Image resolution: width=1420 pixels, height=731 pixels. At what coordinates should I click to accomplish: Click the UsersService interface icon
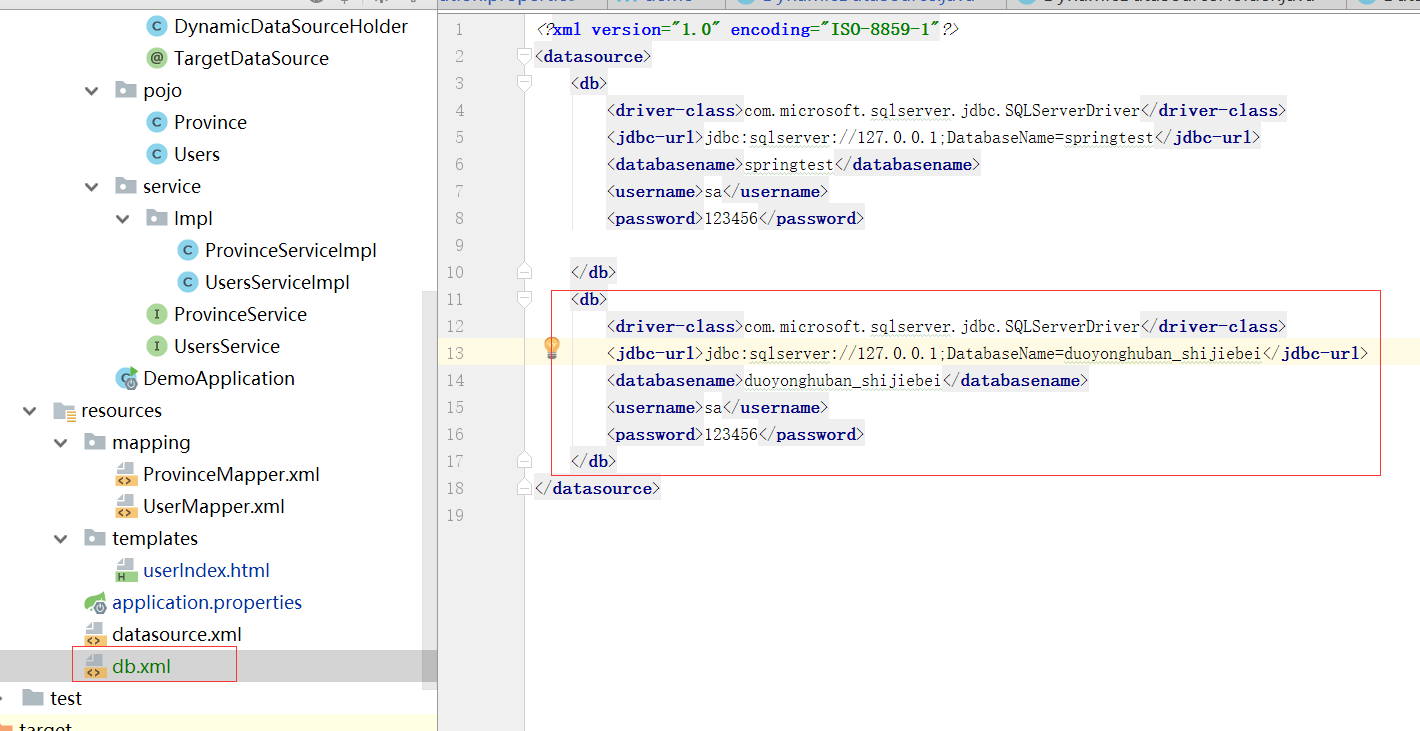pyautogui.click(x=156, y=346)
